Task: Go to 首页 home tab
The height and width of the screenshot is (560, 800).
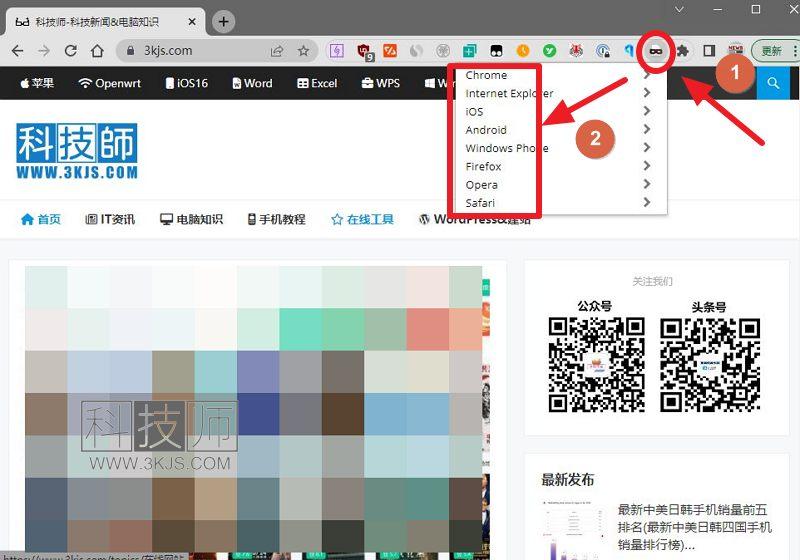Action: [41, 219]
